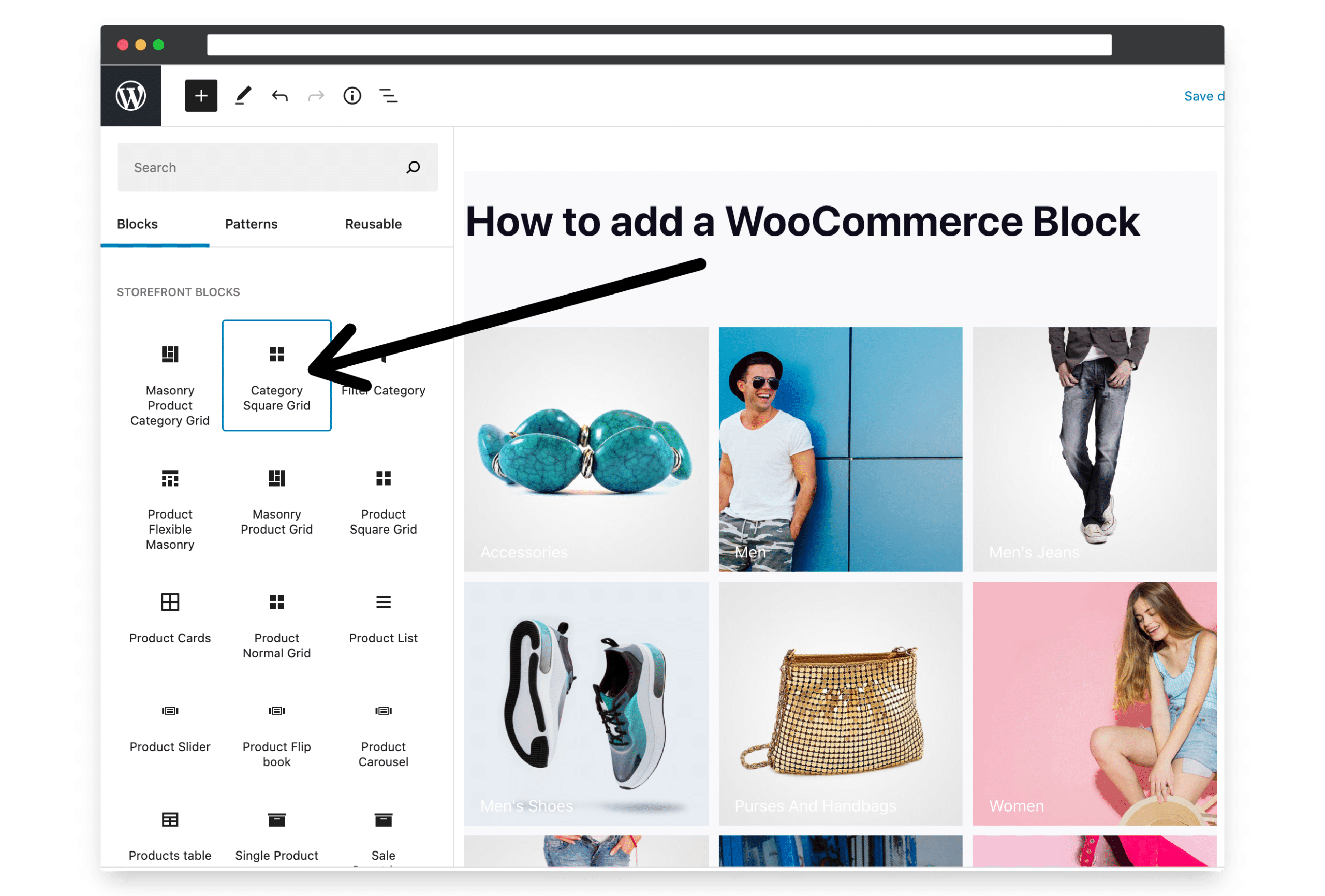Insert the Product List block
1325x896 pixels.
click(383, 618)
